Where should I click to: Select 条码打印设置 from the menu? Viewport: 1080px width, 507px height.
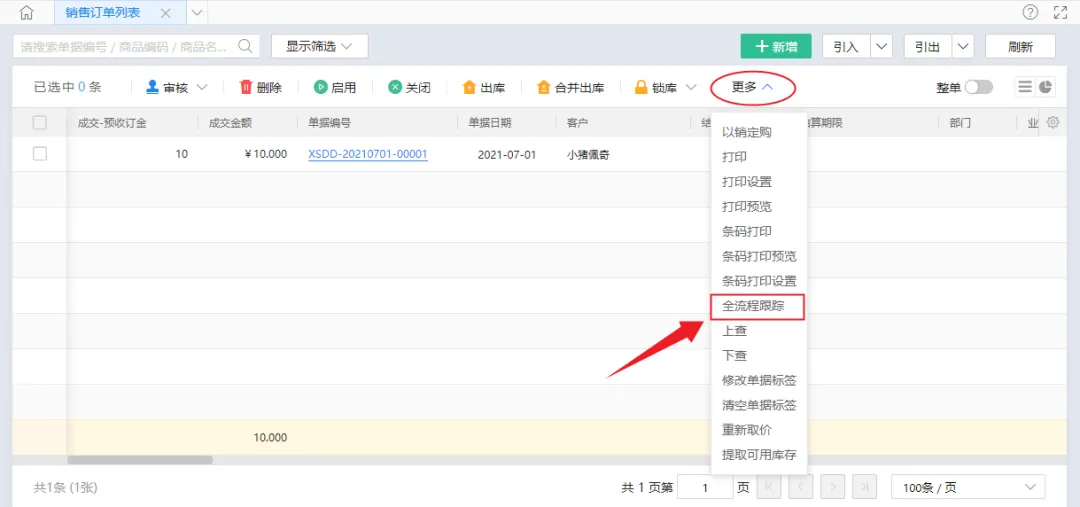click(758, 281)
